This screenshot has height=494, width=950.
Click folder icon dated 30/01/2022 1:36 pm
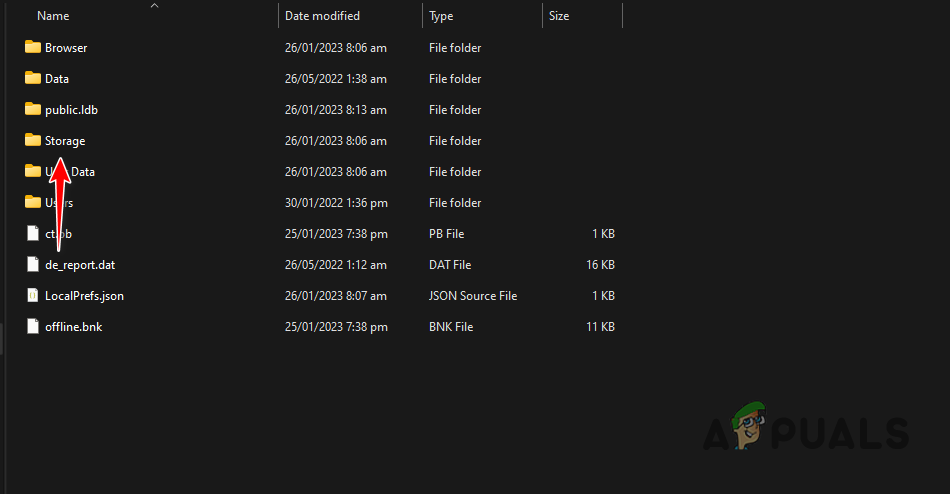tap(33, 202)
